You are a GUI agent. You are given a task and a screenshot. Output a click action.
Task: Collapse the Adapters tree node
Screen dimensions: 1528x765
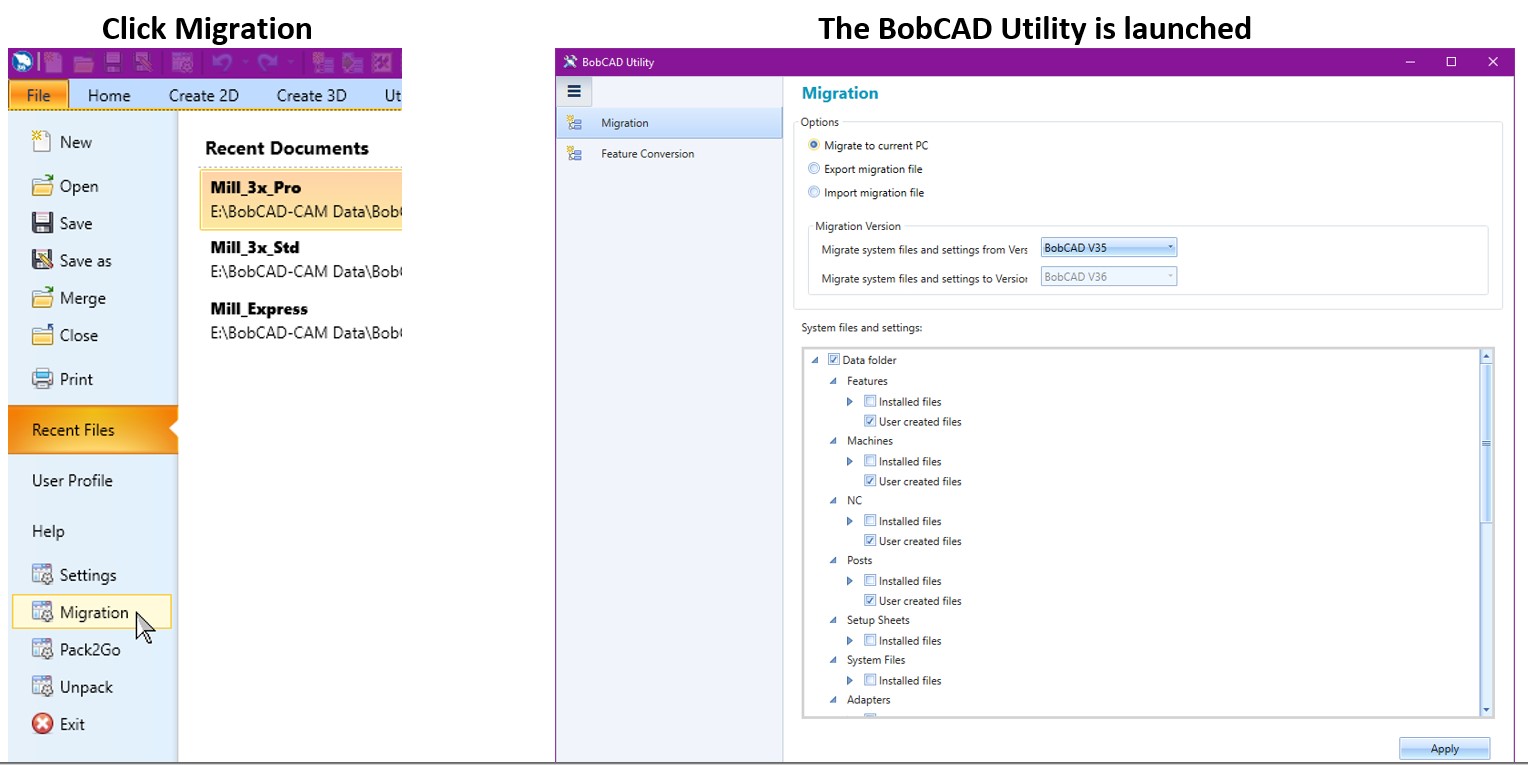click(x=833, y=700)
